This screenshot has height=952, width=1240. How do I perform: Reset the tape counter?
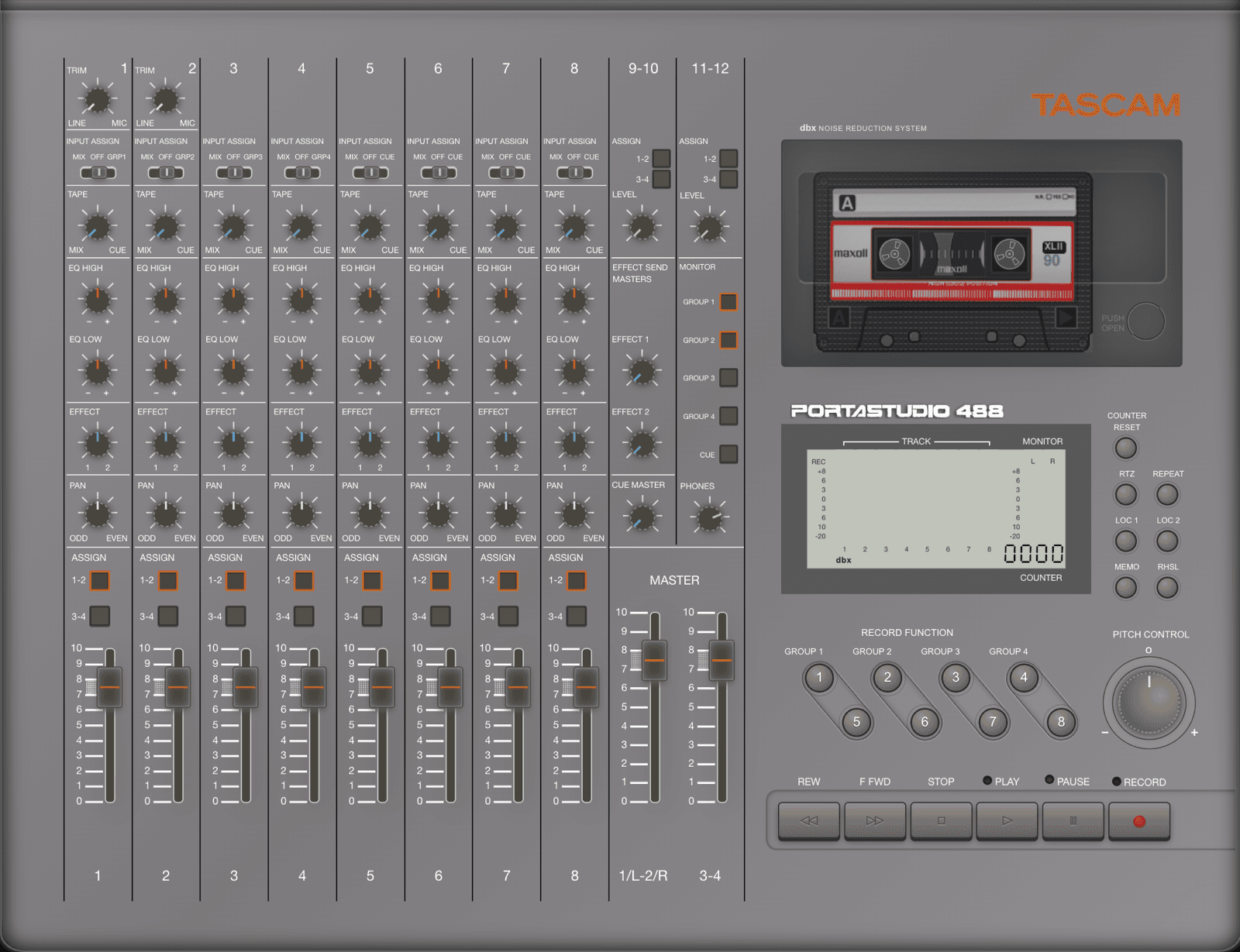pyautogui.click(x=1126, y=448)
